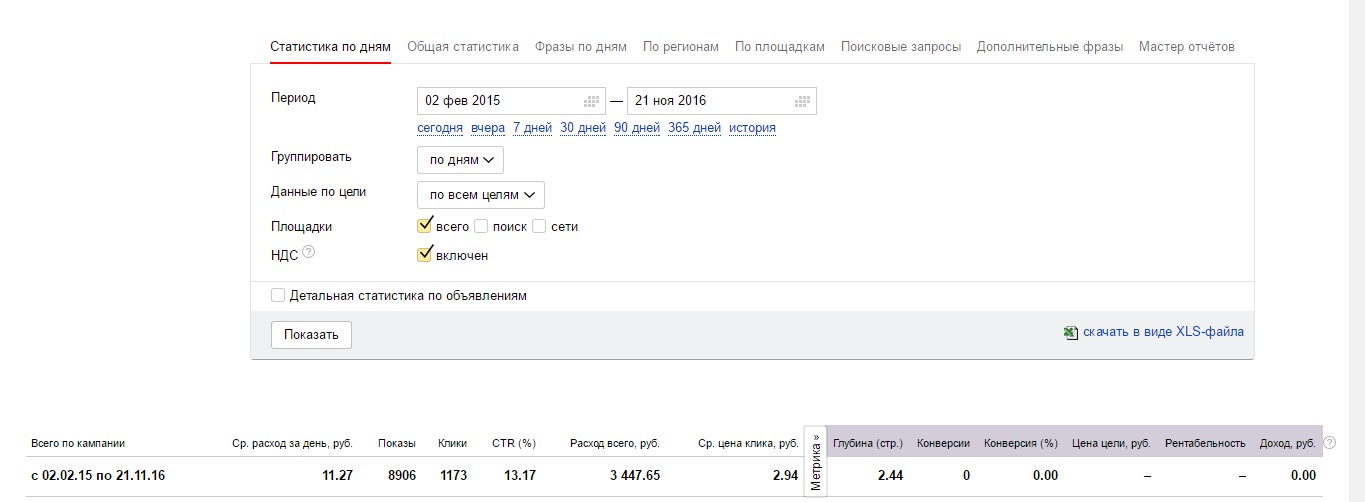Select the 7 дней period link
This screenshot has height=502, width=1365.
coord(532,128)
